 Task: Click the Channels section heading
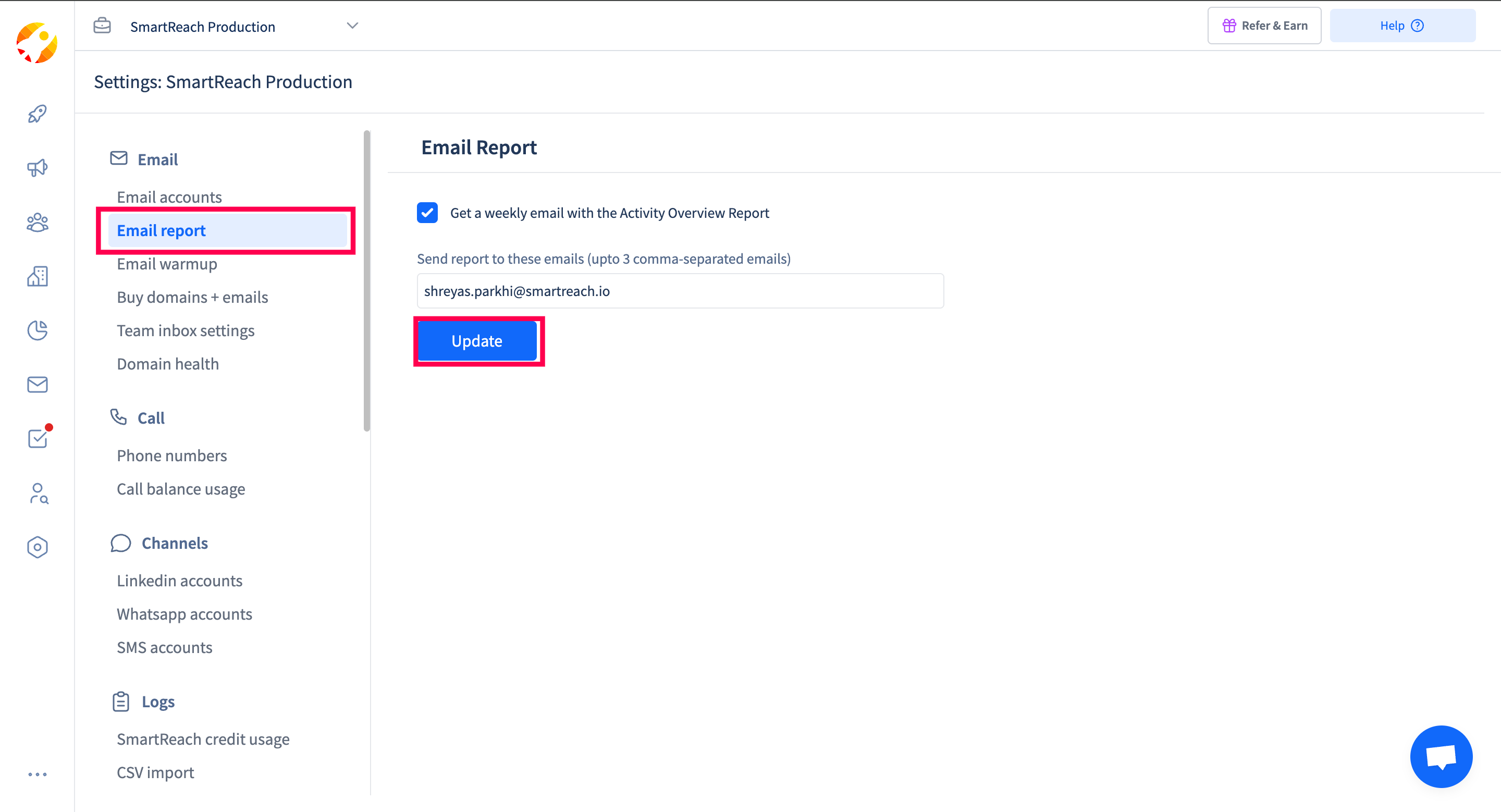point(174,543)
